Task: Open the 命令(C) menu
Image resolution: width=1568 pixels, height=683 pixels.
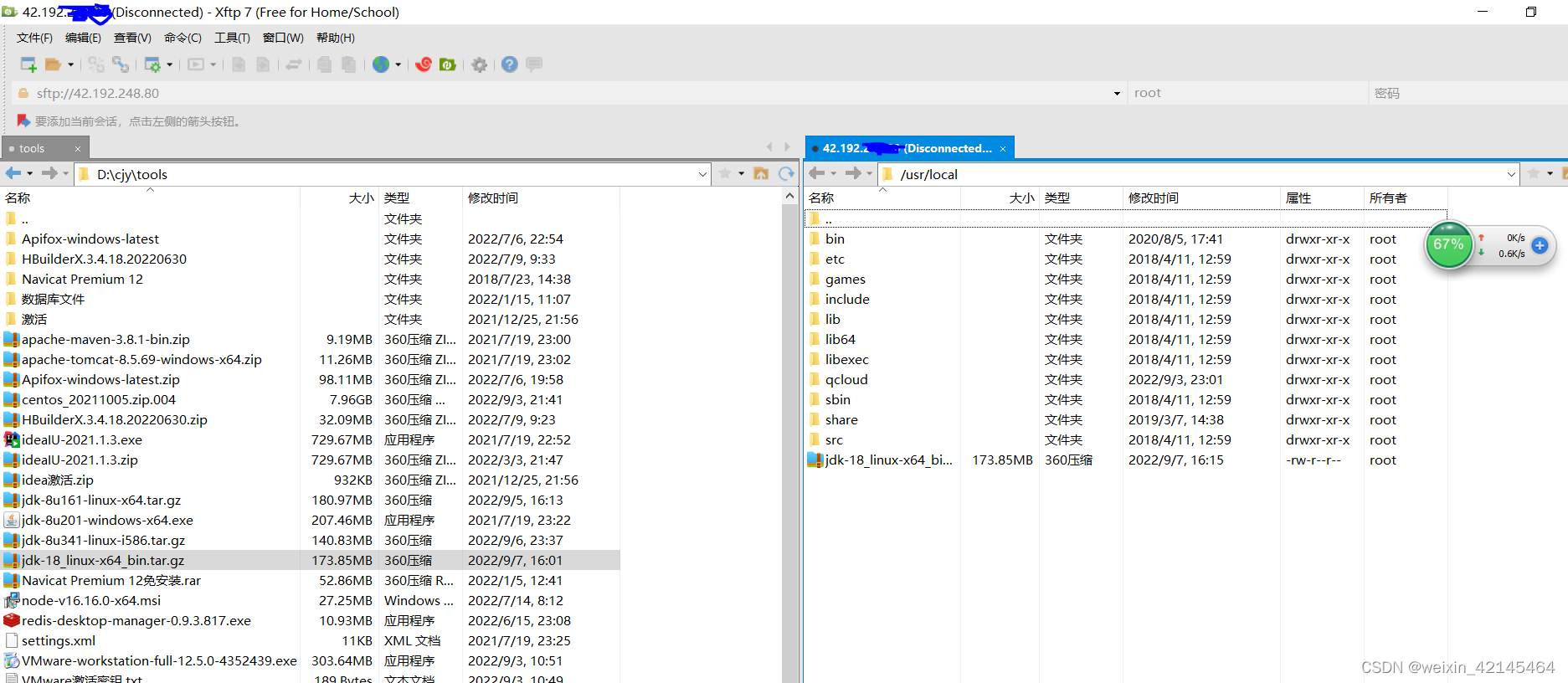Action: [x=183, y=38]
